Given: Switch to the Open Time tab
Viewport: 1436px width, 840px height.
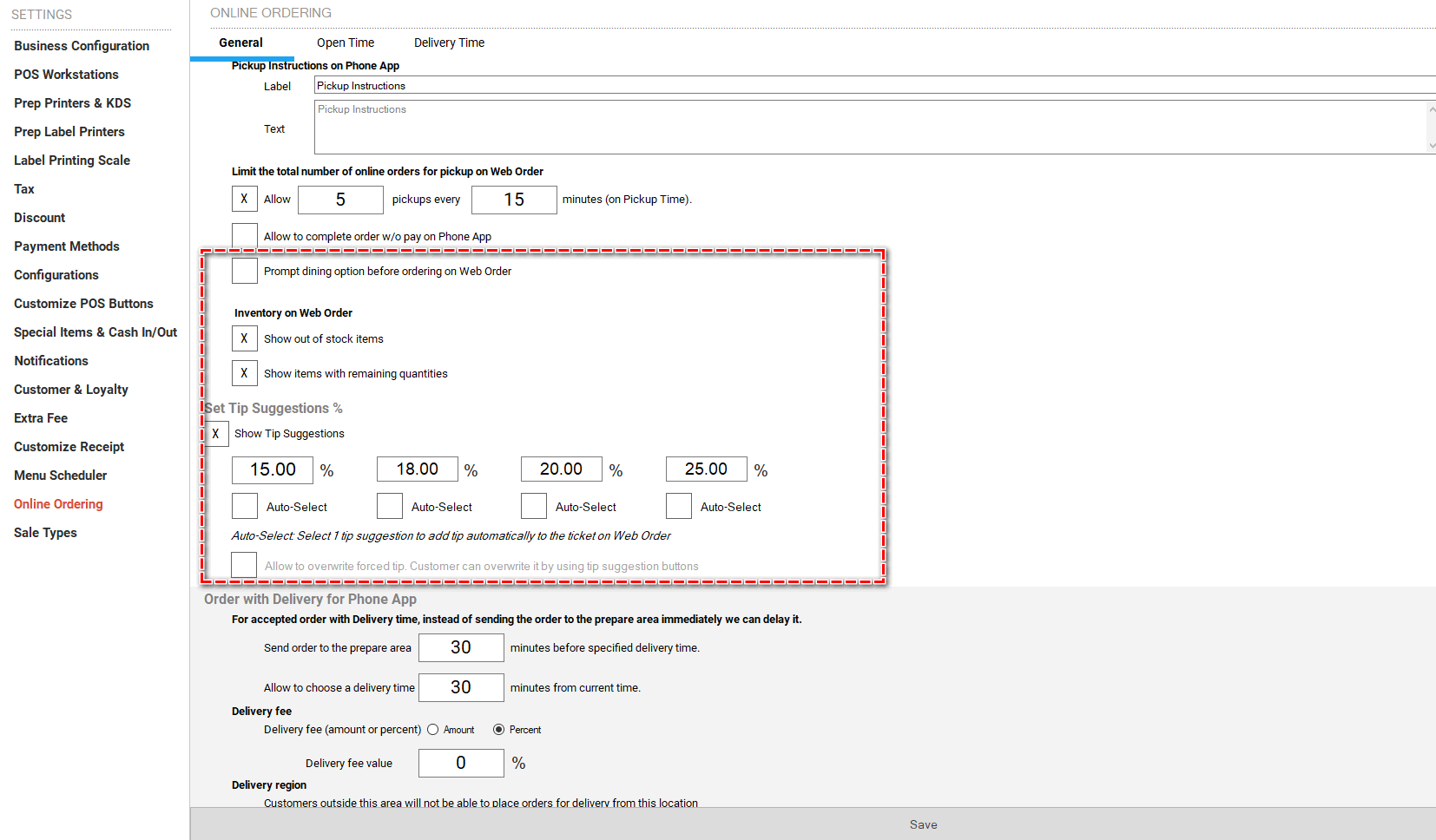Looking at the screenshot, I should click(x=345, y=43).
